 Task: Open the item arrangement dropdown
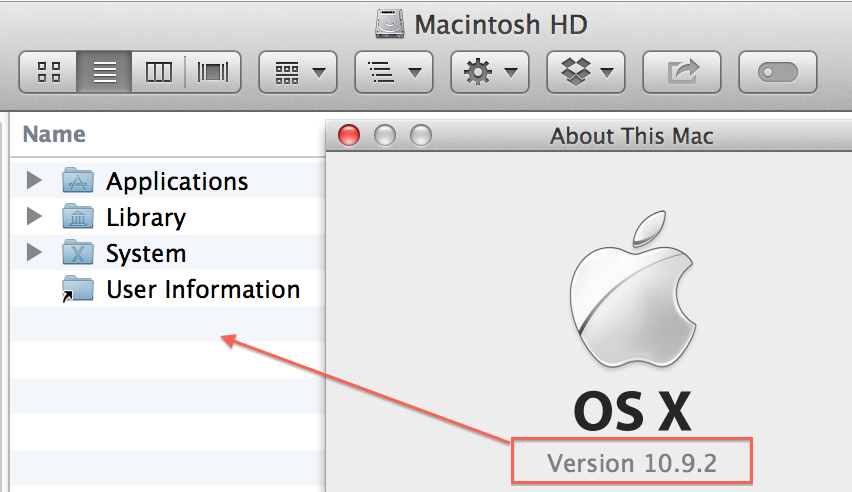(298, 72)
